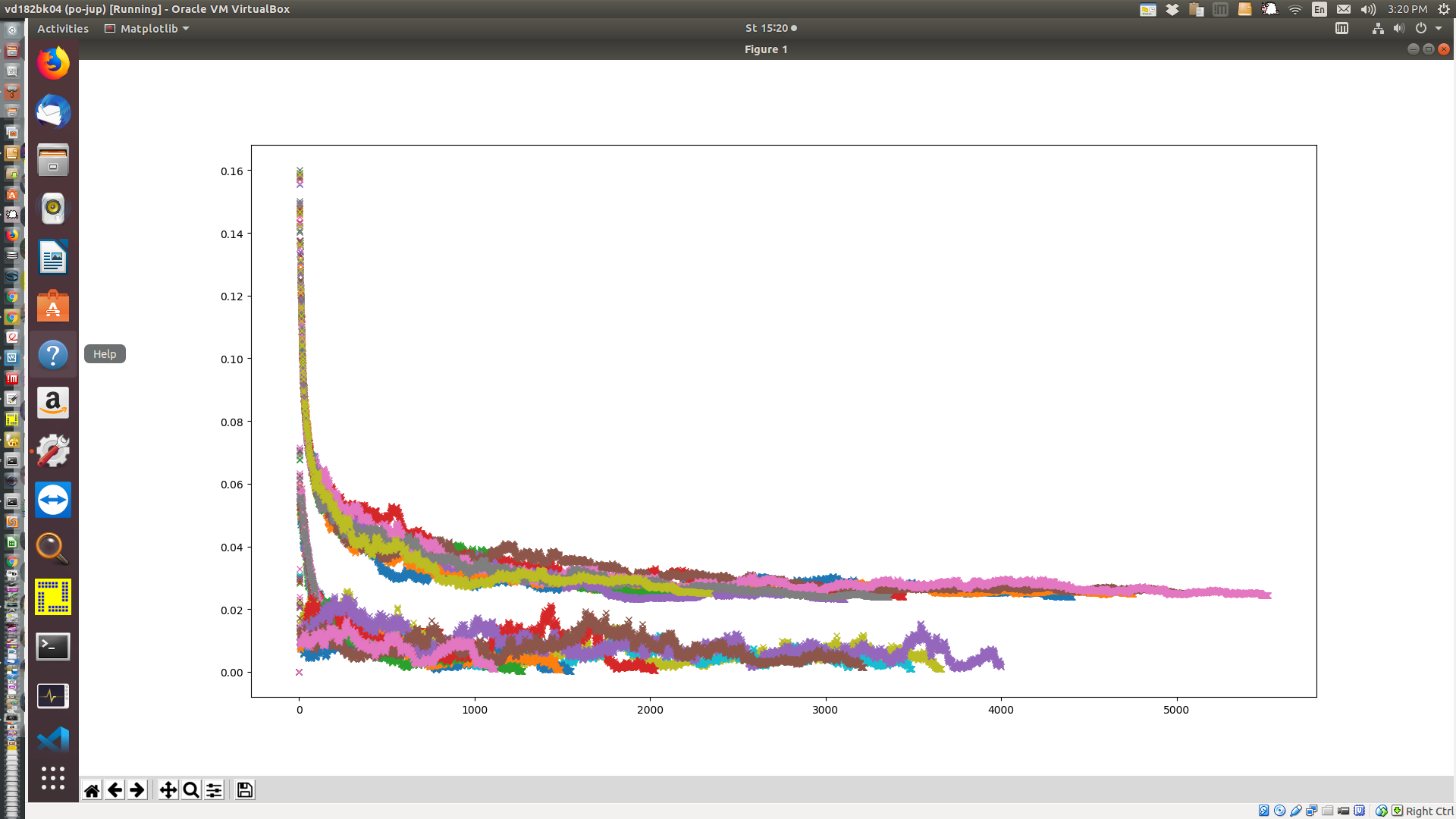Click the x-axis tick label 5000

(x=1176, y=710)
